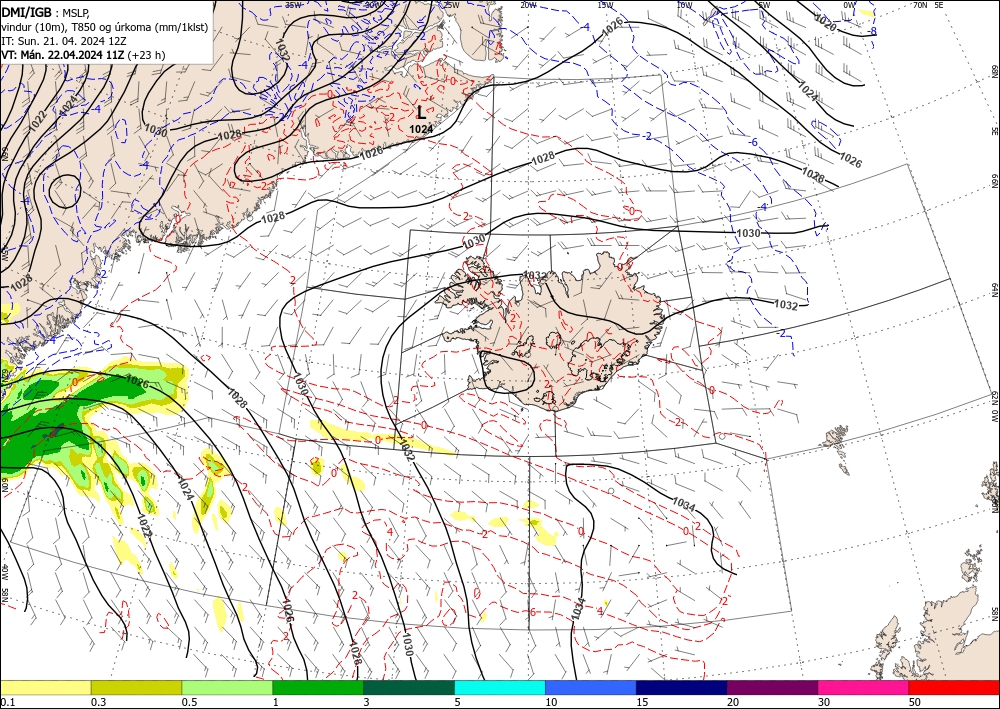Pick the green 1 mm legend swatch
1000x709 pixels.
318,687
